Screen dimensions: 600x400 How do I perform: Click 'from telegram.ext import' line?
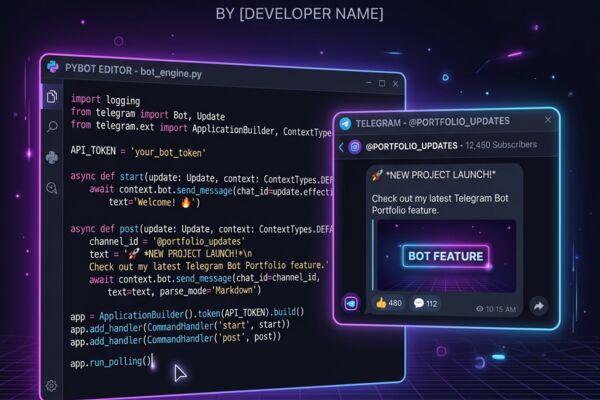(x=201, y=128)
